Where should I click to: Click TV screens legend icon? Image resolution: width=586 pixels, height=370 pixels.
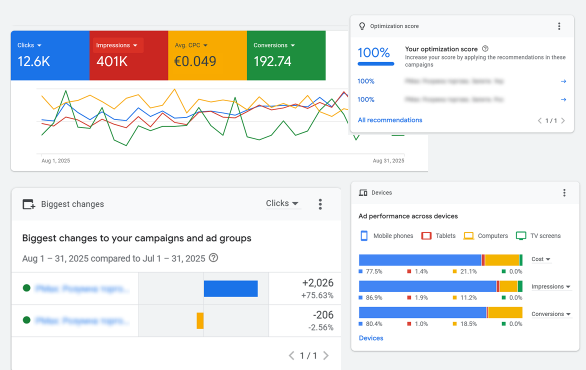click(521, 236)
